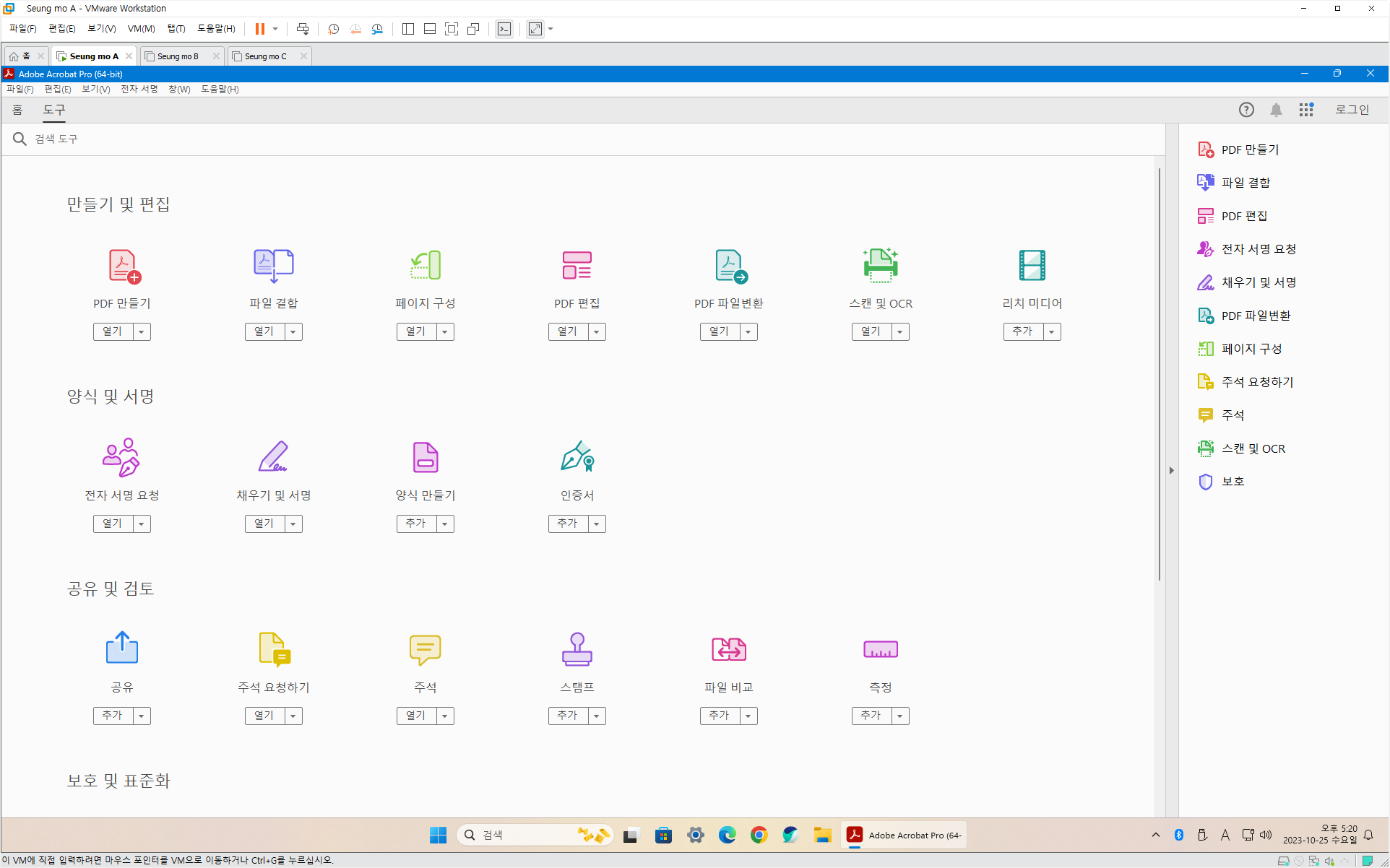Open the 파일 비교 tool icon
This screenshot has height=868, width=1390.
(x=728, y=649)
